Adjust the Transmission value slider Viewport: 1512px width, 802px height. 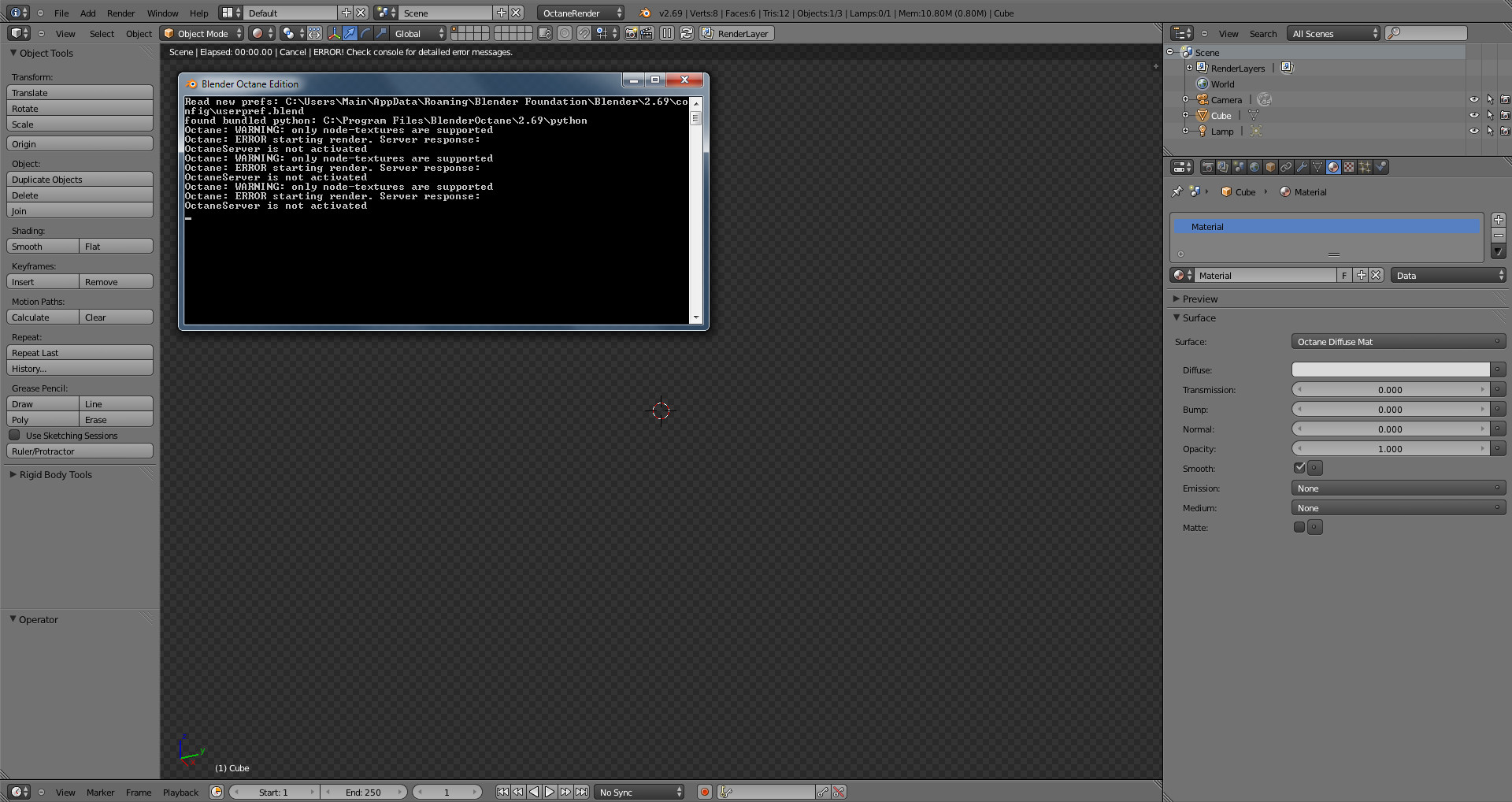tap(1391, 389)
